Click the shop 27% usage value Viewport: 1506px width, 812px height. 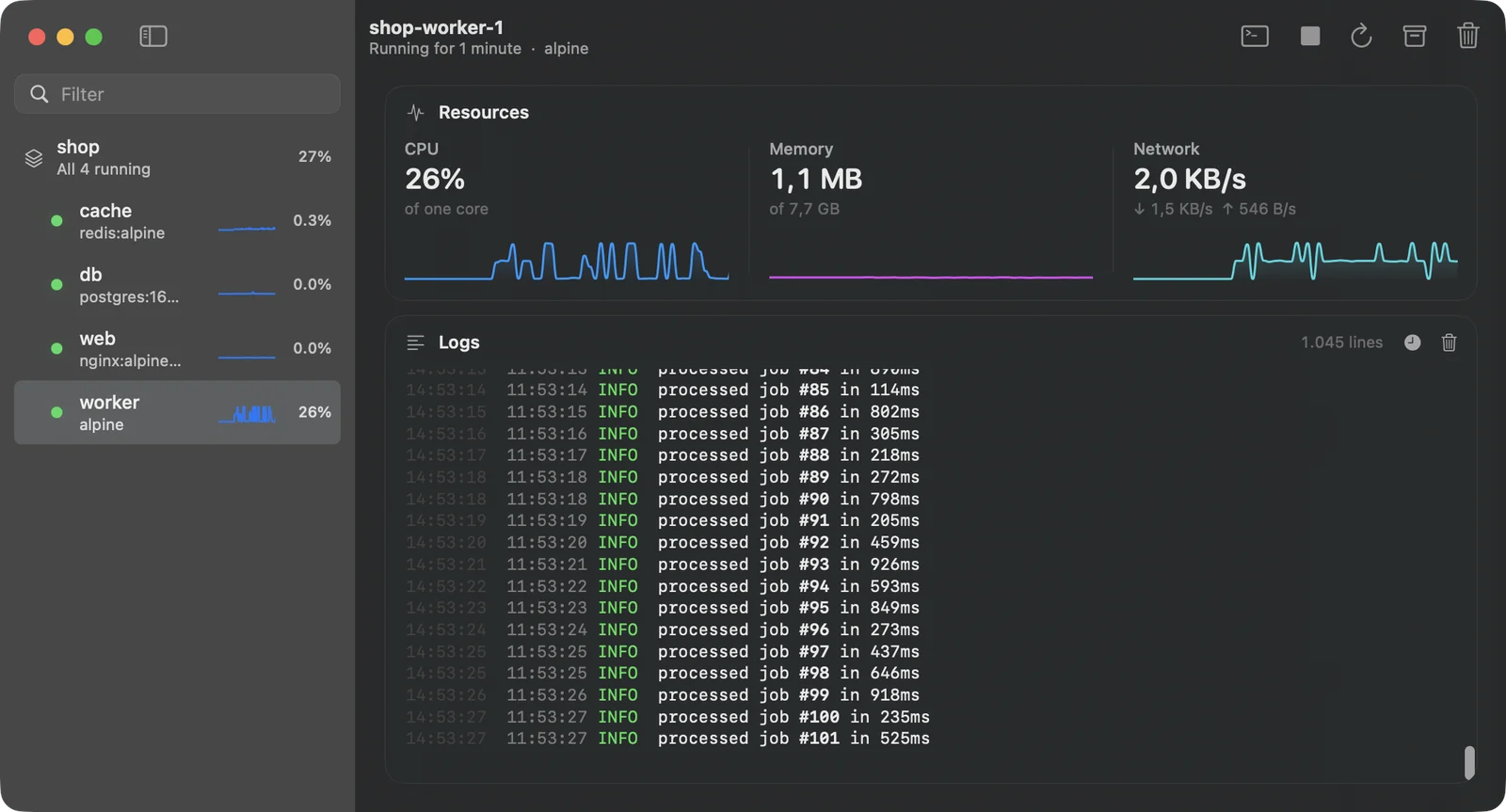tap(314, 157)
